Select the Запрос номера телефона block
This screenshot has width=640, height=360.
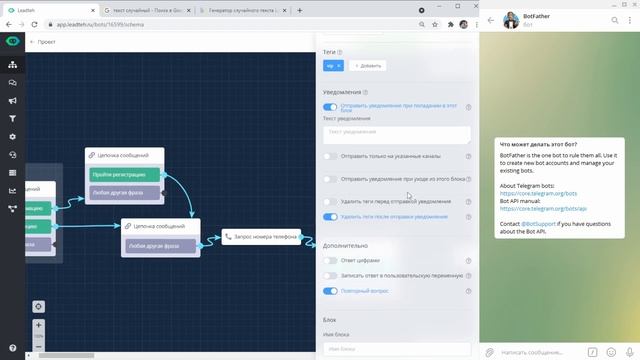coord(261,237)
